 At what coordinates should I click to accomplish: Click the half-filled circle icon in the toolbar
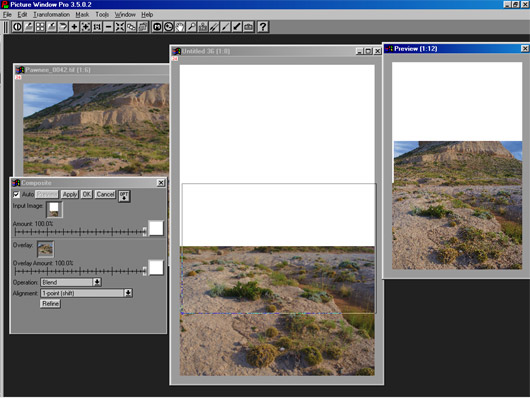coord(17,27)
